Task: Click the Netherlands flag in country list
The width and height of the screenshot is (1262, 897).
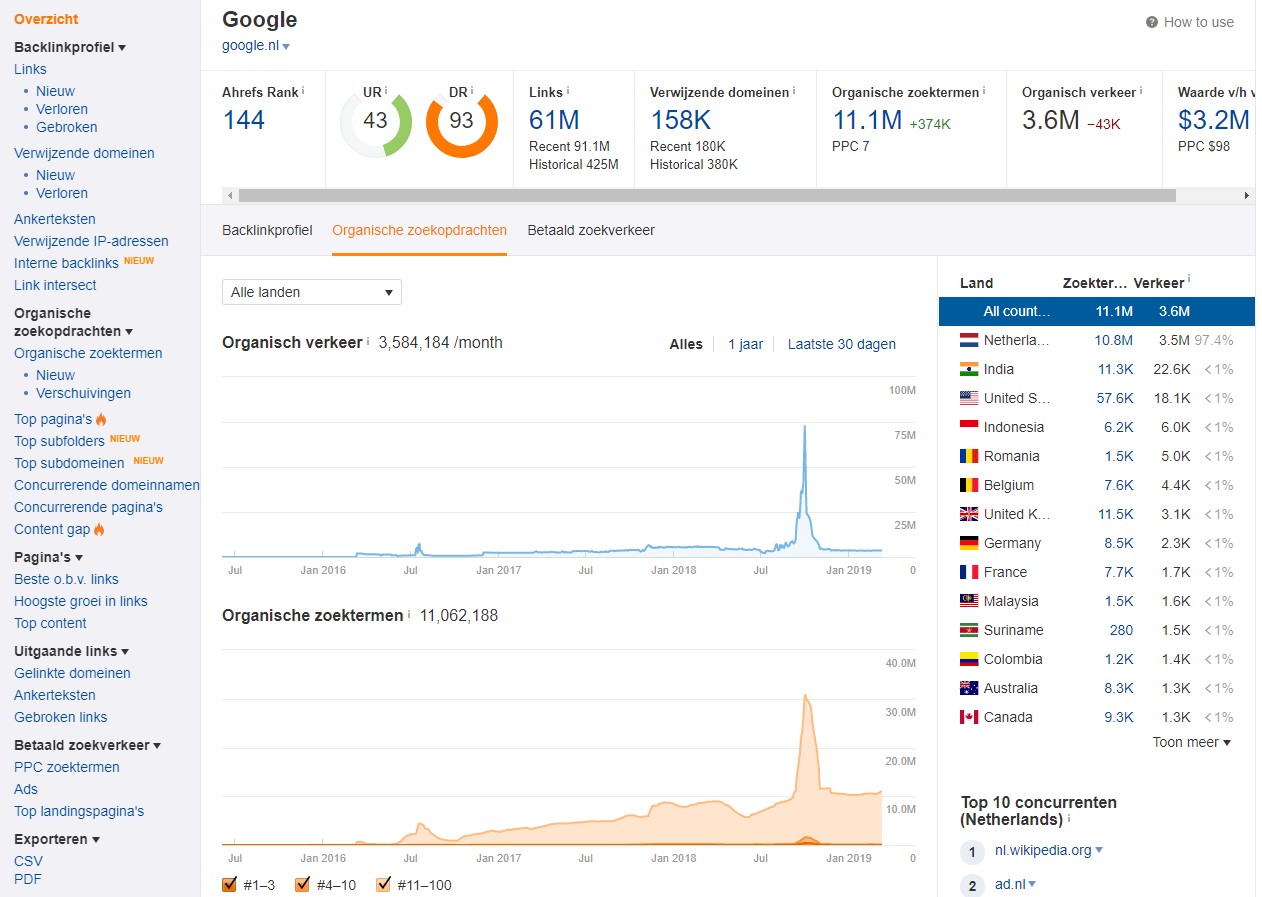Action: click(968, 340)
